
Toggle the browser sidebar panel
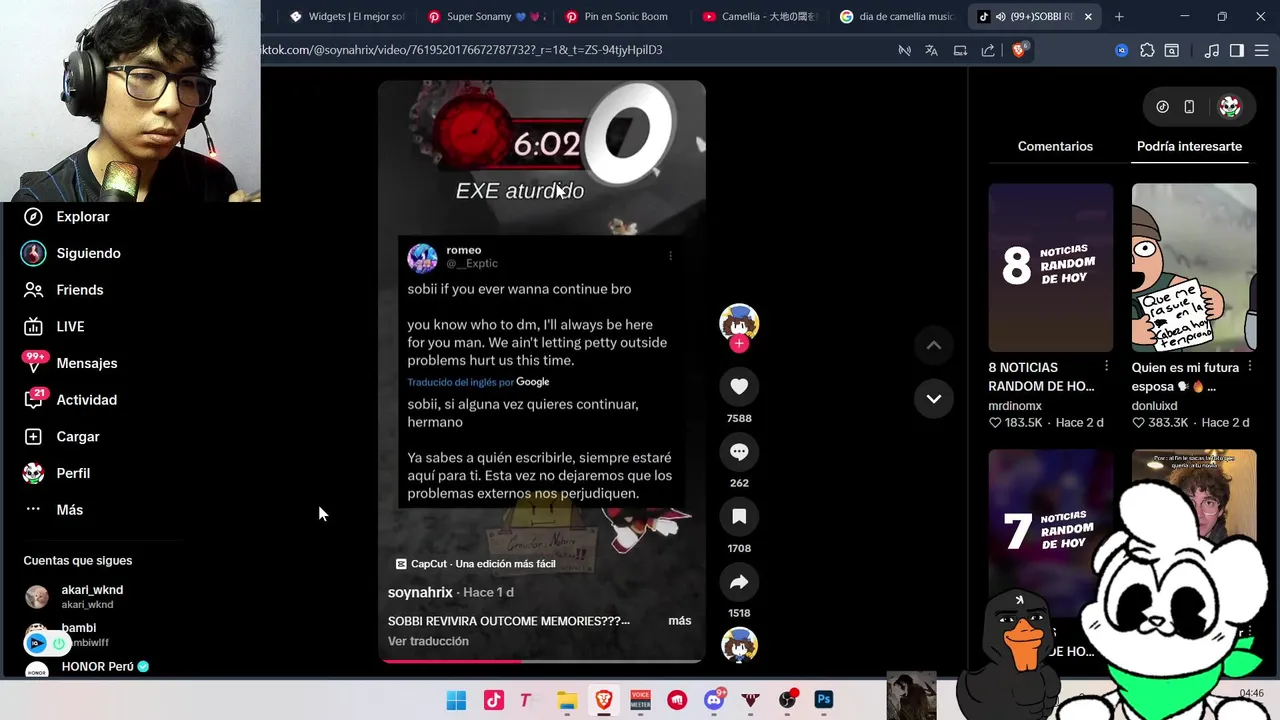pyautogui.click(x=1237, y=51)
